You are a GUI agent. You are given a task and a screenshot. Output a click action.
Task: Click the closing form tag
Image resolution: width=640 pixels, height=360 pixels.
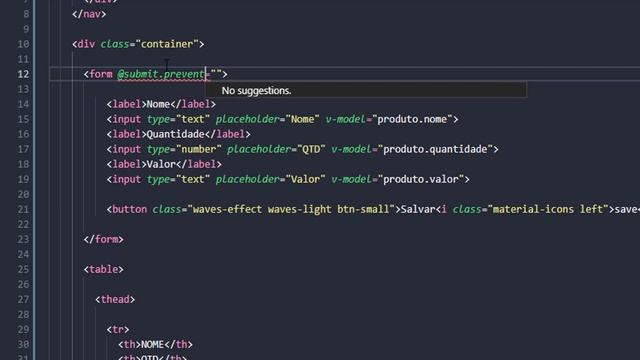(104, 240)
